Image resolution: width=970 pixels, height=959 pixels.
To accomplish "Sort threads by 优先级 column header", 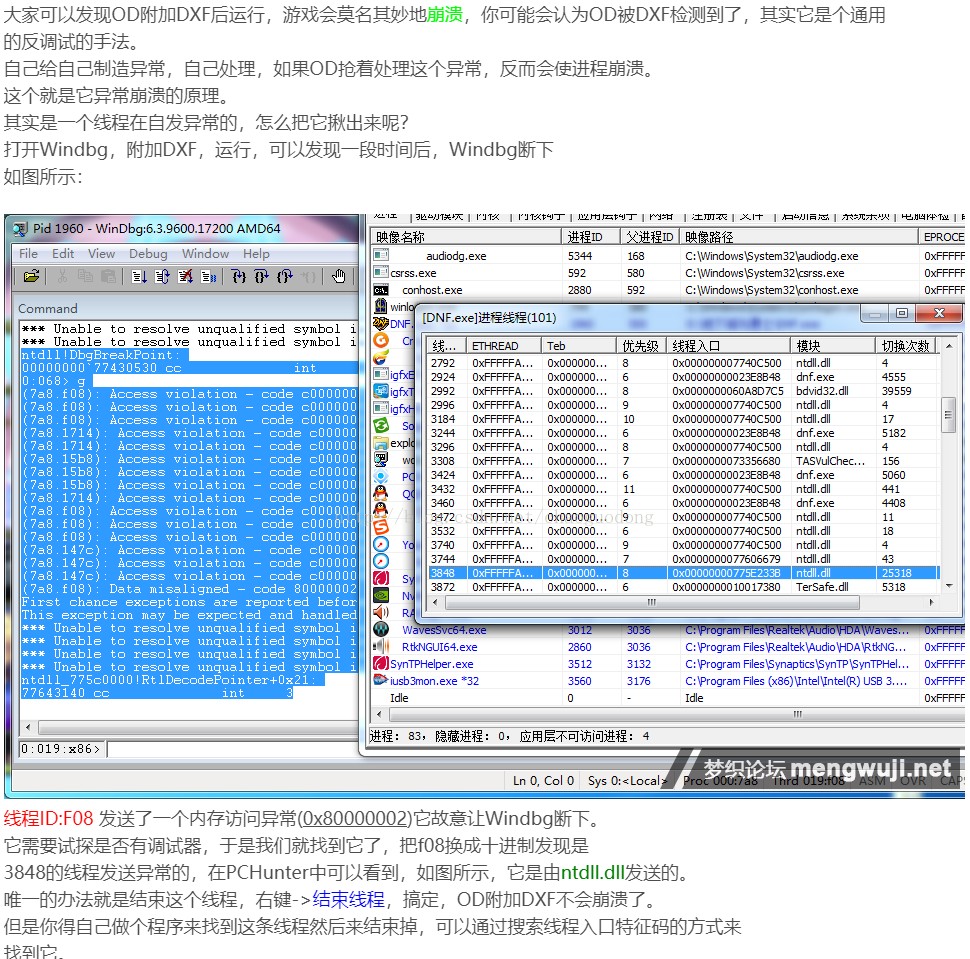I will tap(641, 346).
